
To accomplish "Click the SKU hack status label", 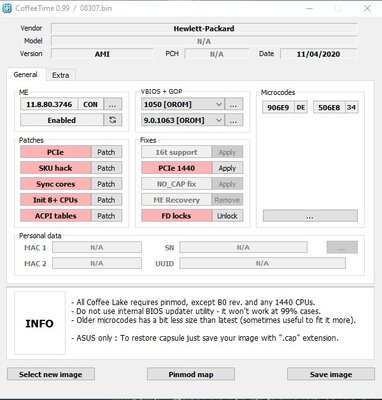I will (x=55, y=168).
